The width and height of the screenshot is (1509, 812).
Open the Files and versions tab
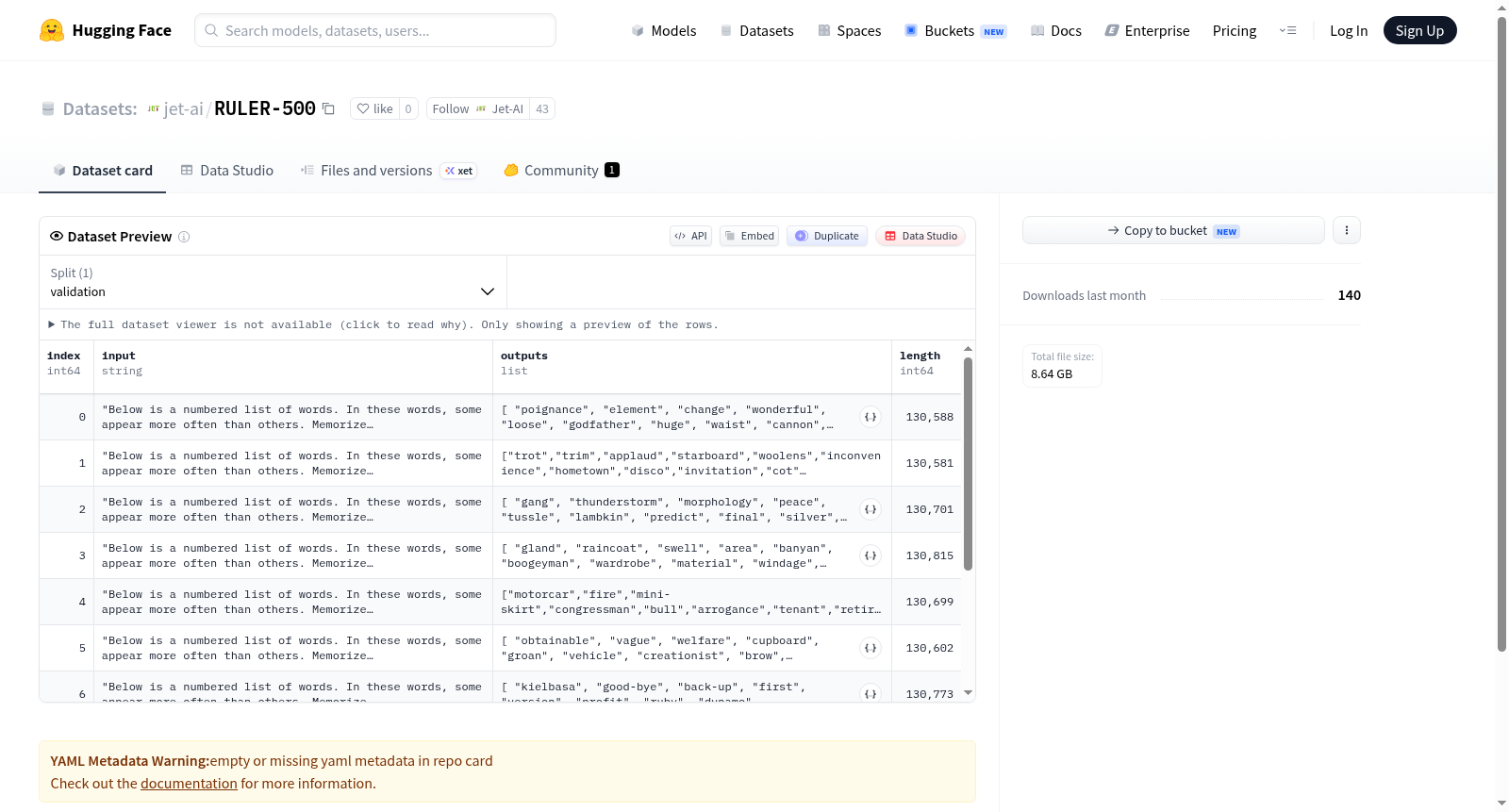(x=389, y=170)
